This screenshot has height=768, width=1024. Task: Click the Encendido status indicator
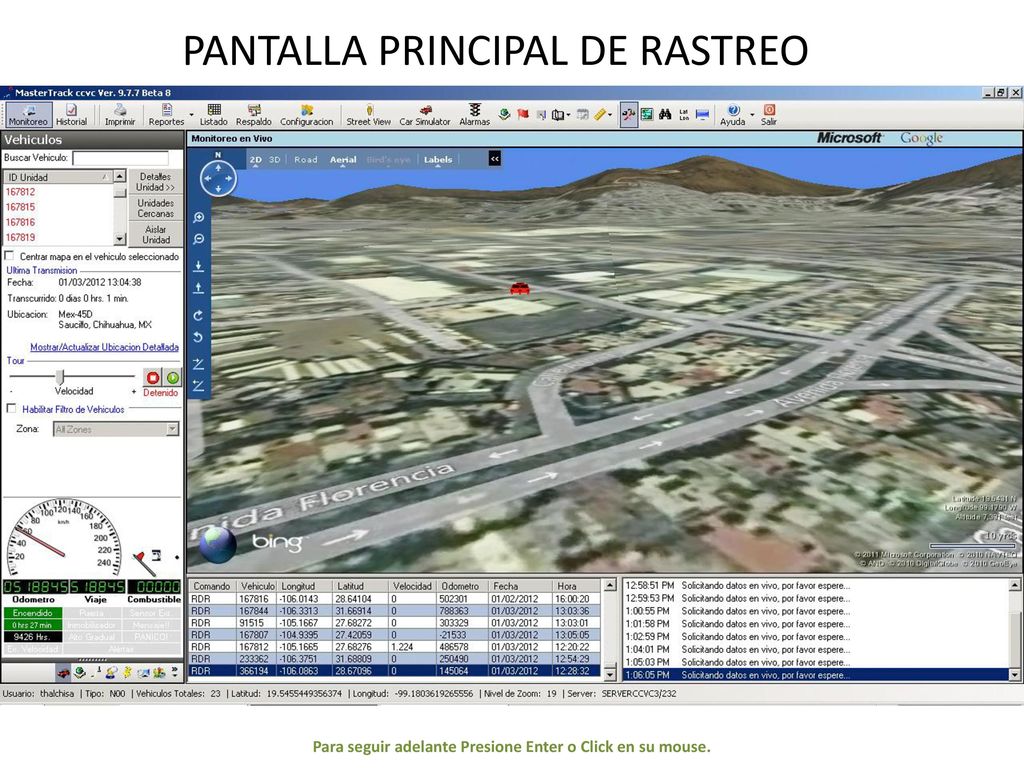33,613
